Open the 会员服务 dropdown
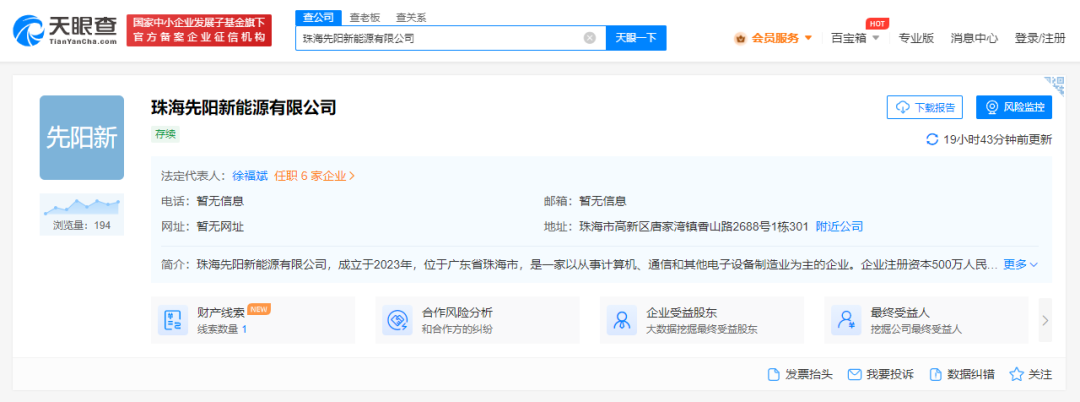 (781, 38)
